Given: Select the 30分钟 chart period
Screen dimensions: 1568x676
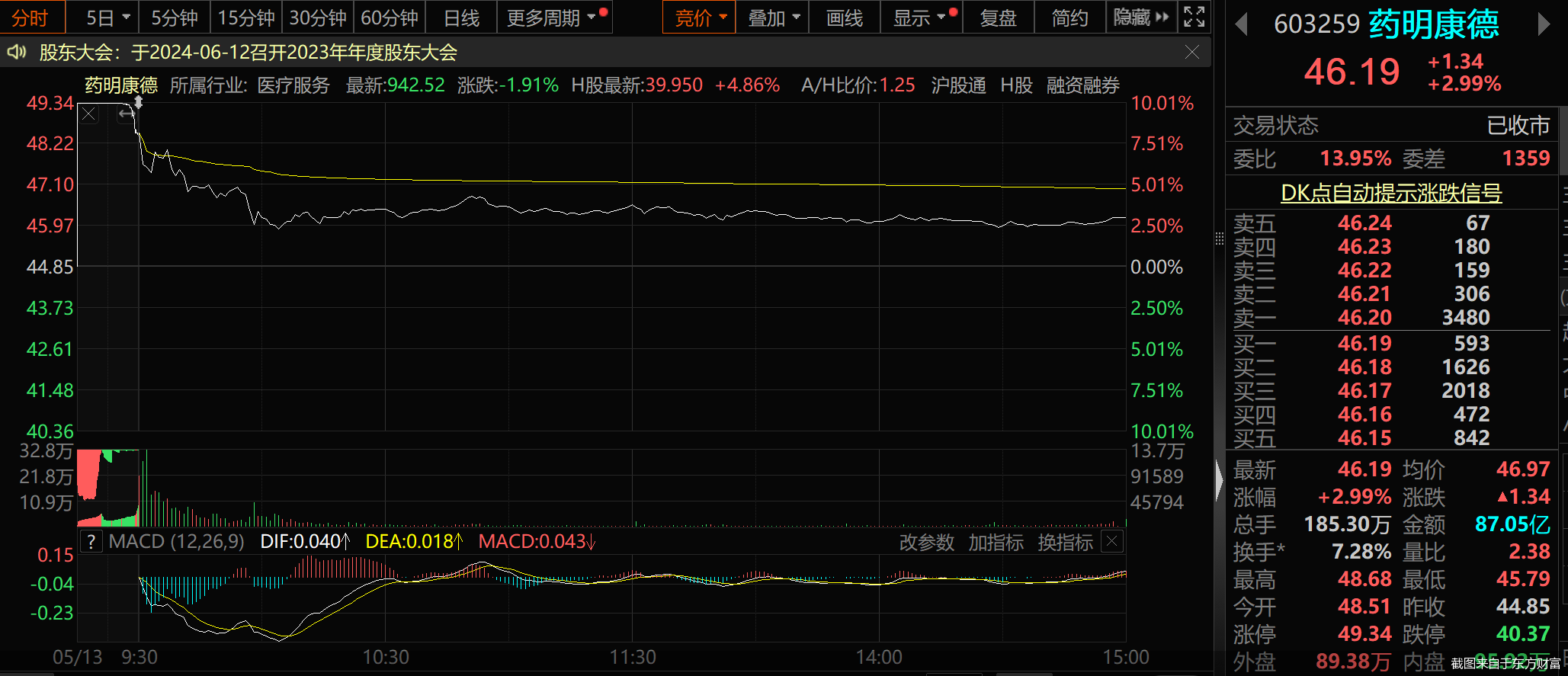Looking at the screenshot, I should coord(318,18).
